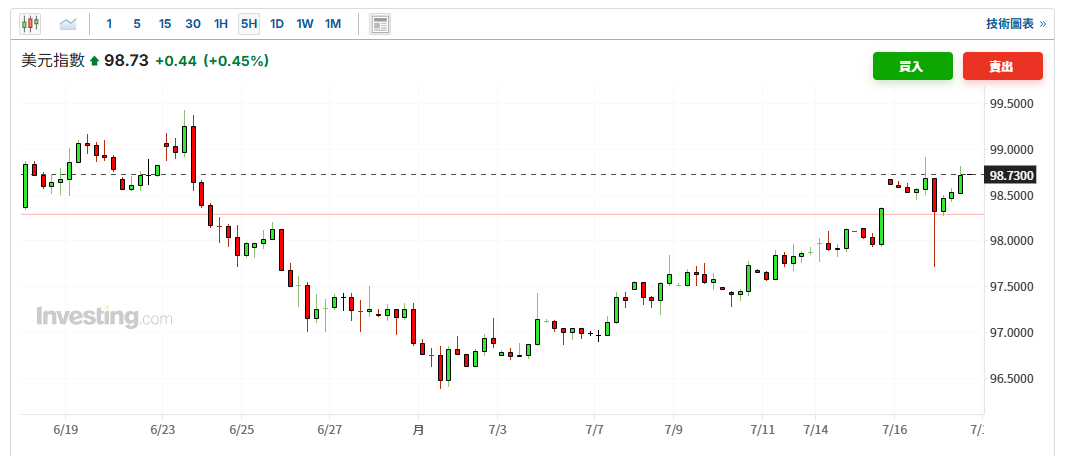Click the 7/16 date axis marker
This screenshot has height=456, width=1066.
tap(894, 430)
